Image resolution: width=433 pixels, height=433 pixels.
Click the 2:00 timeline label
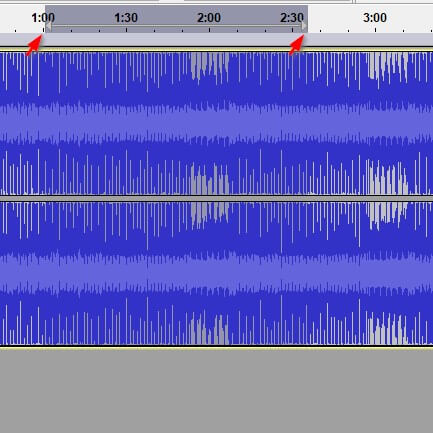(209, 17)
